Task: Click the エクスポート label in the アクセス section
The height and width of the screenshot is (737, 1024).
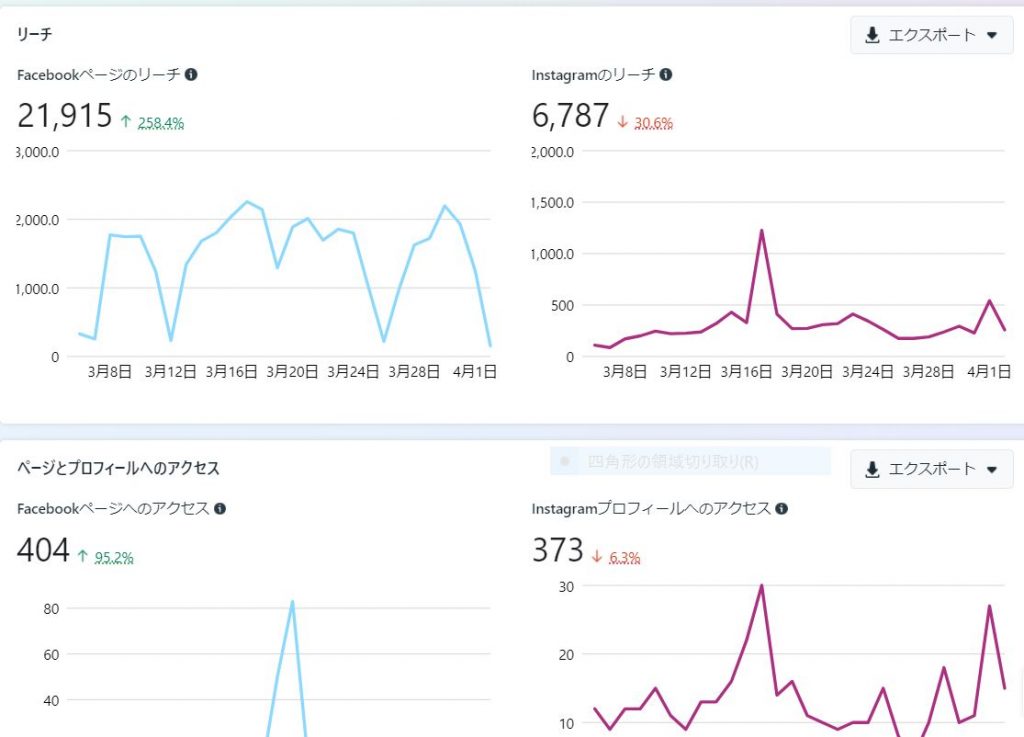Action: (932, 469)
